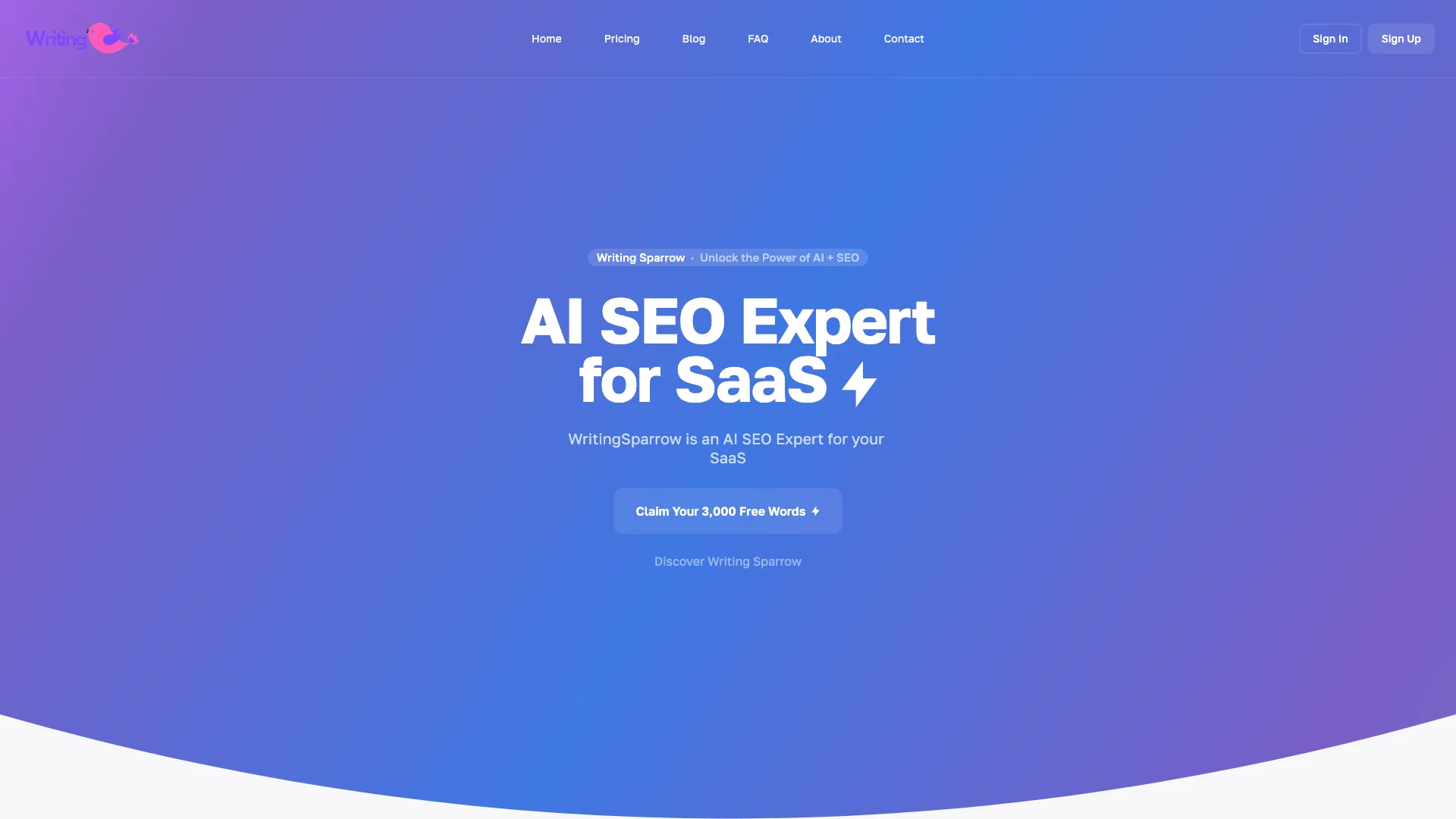Click the Discover Writing Sparrow link

pyautogui.click(x=728, y=561)
